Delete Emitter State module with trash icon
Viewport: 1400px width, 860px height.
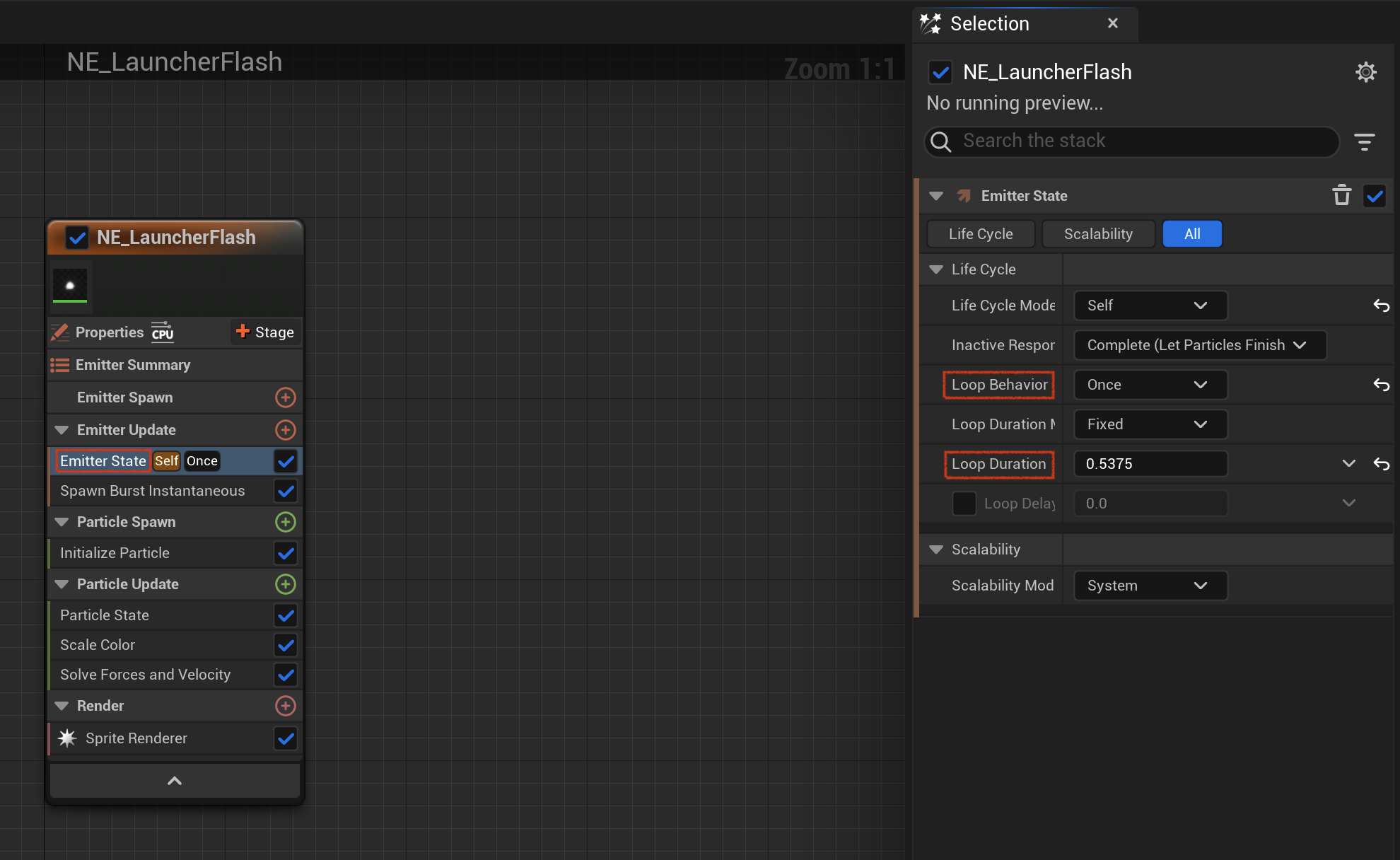point(1341,196)
